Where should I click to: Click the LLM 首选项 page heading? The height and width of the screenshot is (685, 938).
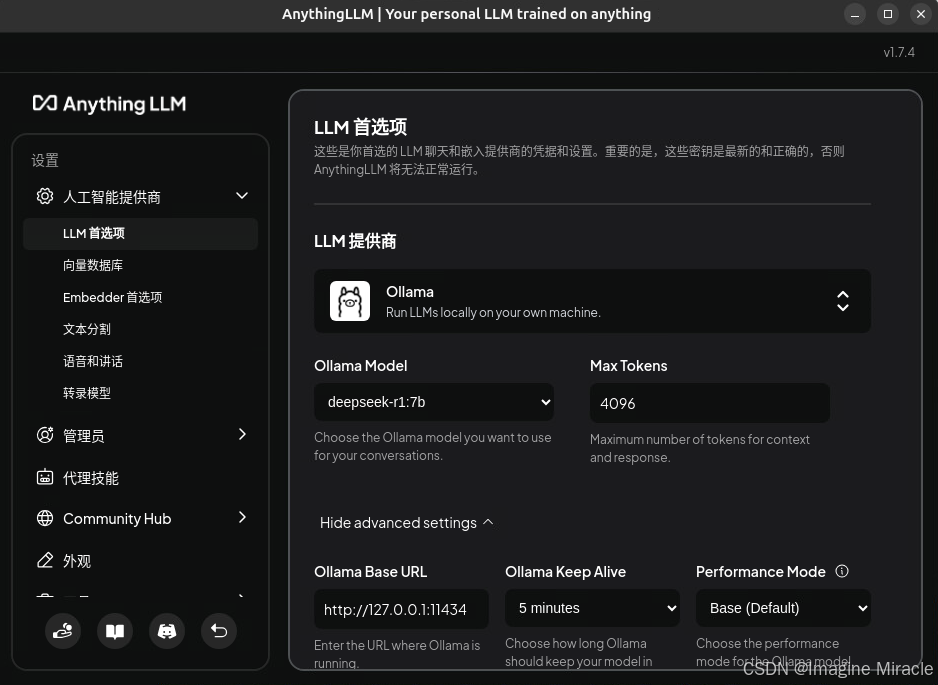pyautogui.click(x=360, y=127)
